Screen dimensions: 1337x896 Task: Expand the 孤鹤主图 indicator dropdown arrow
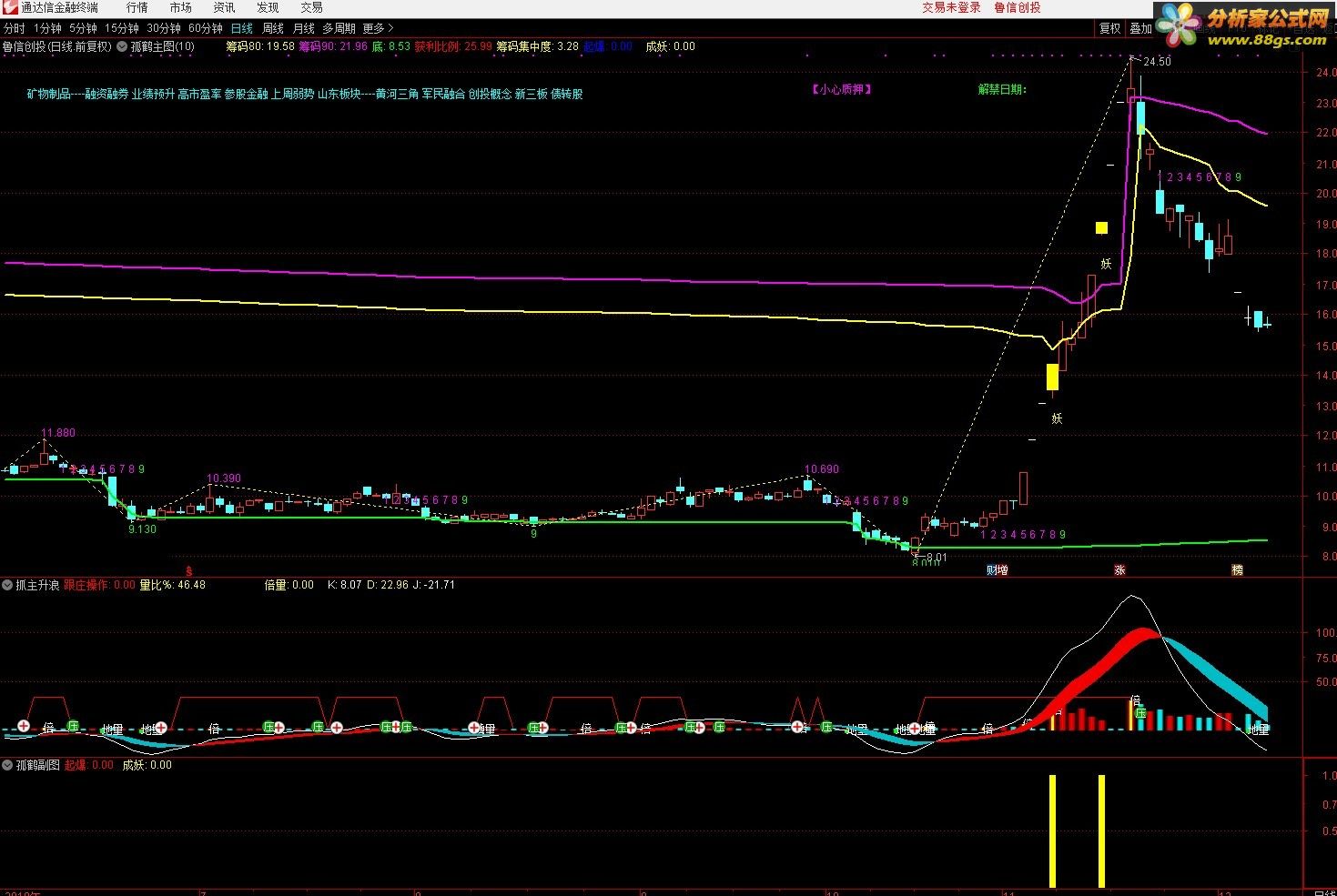coord(123,46)
